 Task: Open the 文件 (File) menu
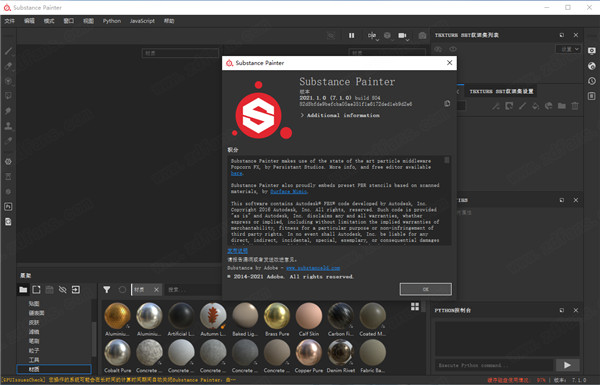(x=10, y=21)
